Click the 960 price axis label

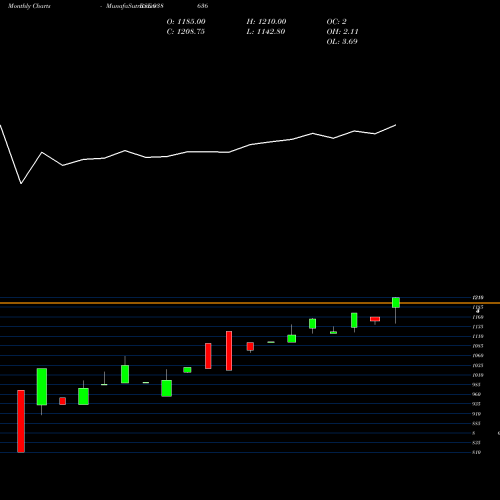pos(477,394)
